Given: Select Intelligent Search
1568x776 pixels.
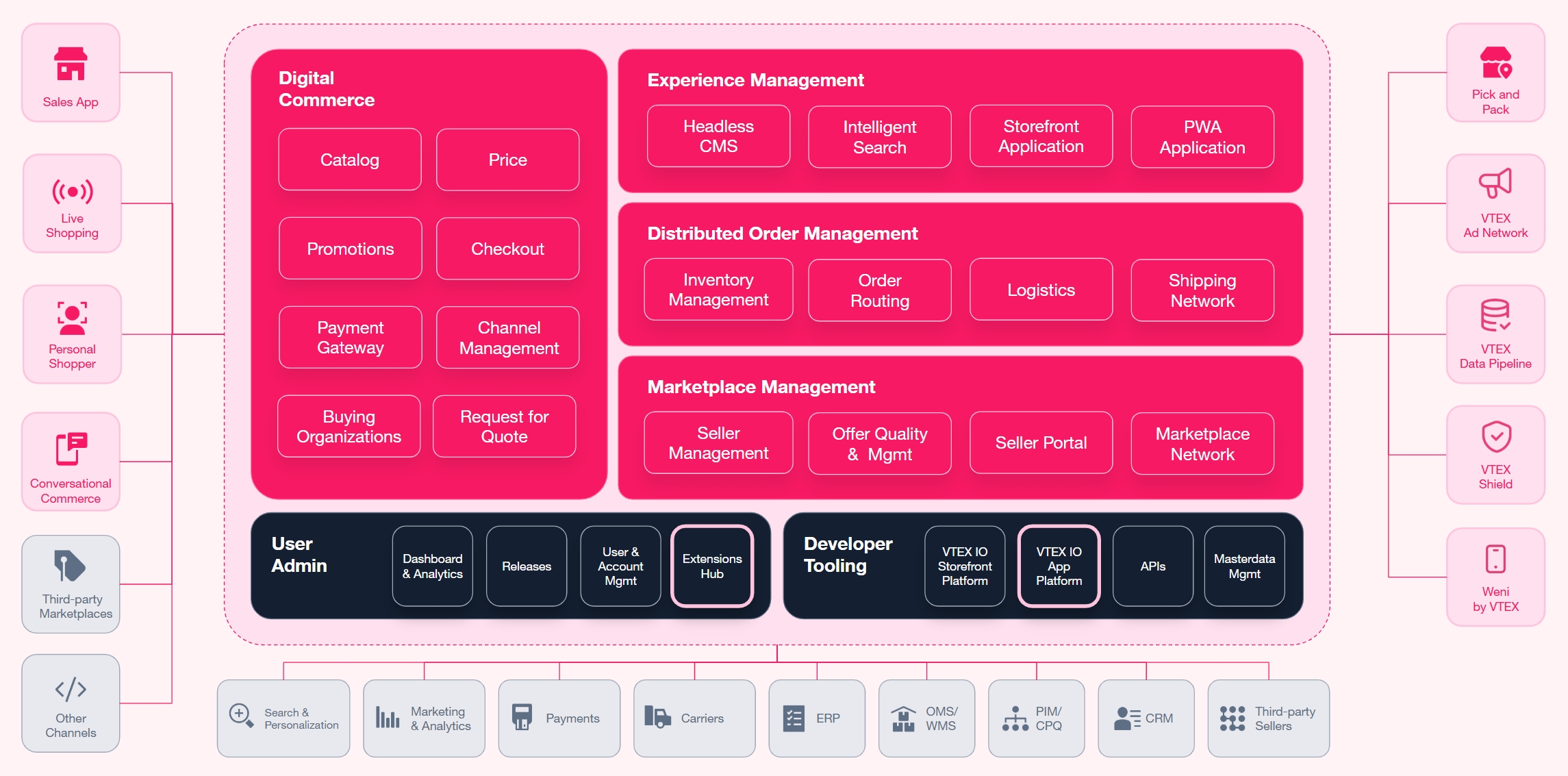Looking at the screenshot, I should [880, 137].
